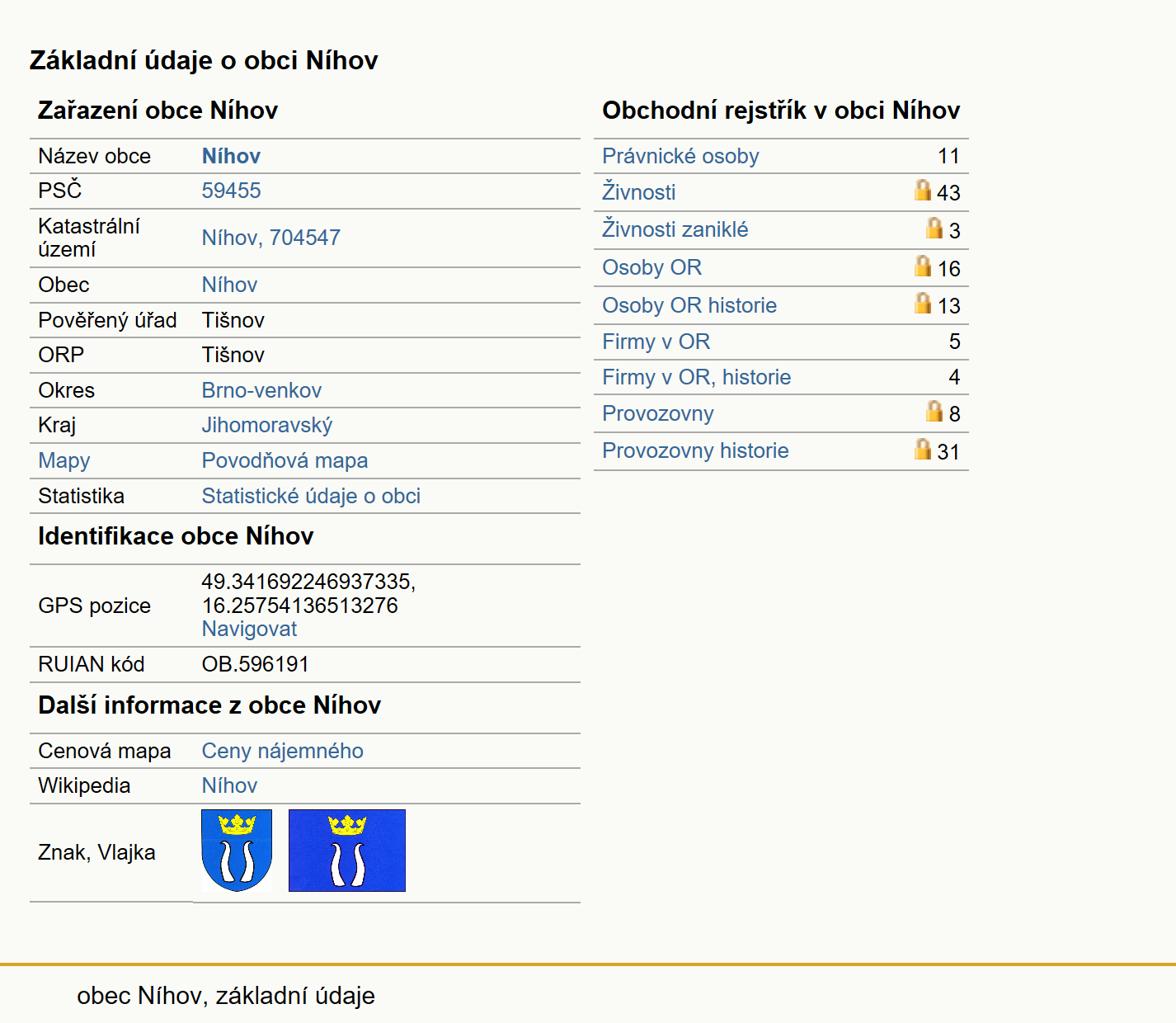The image size is (1176, 1023).
Task: Open the Živnosti listing
Action: click(638, 192)
